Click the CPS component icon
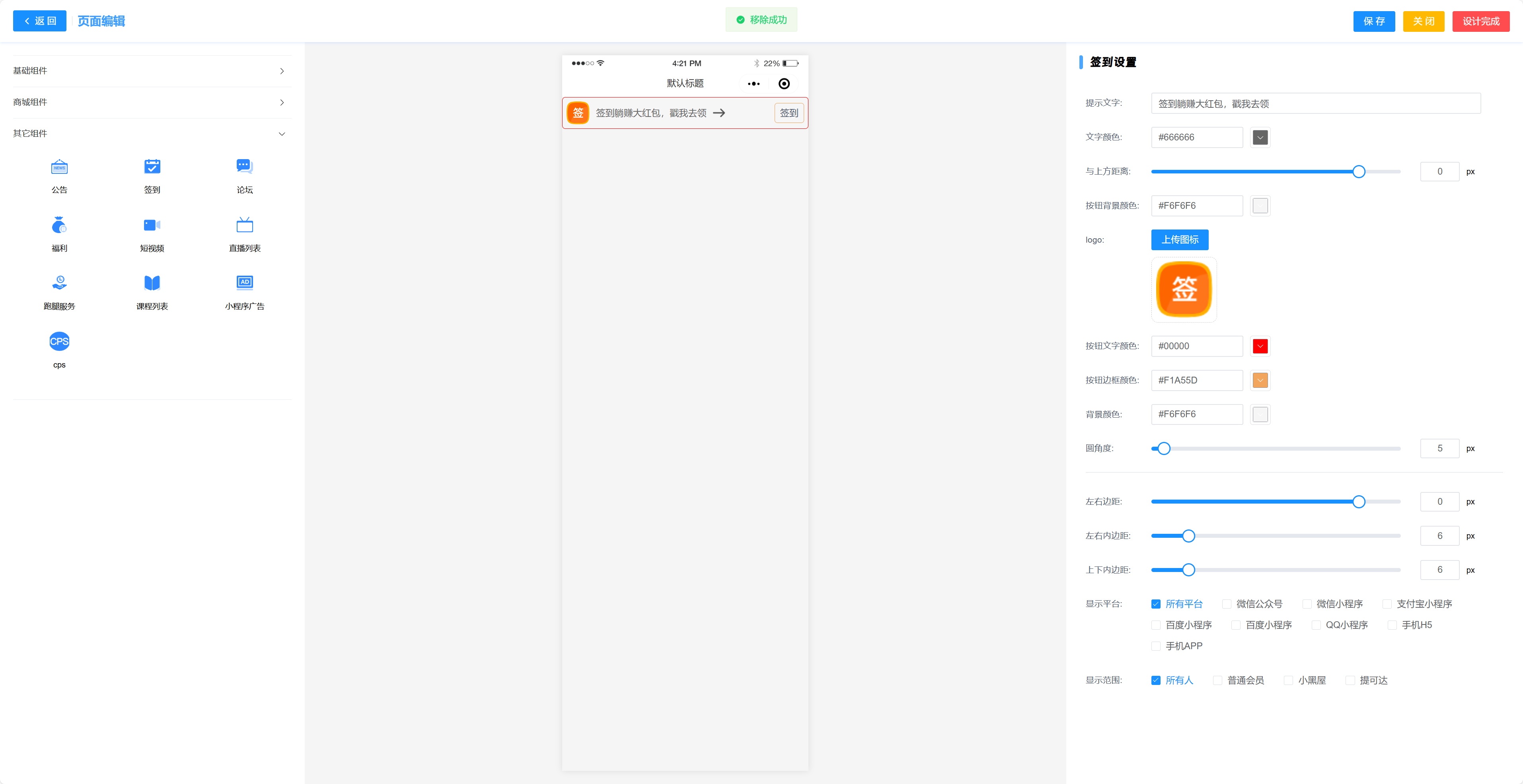The image size is (1523, 784). [x=59, y=342]
